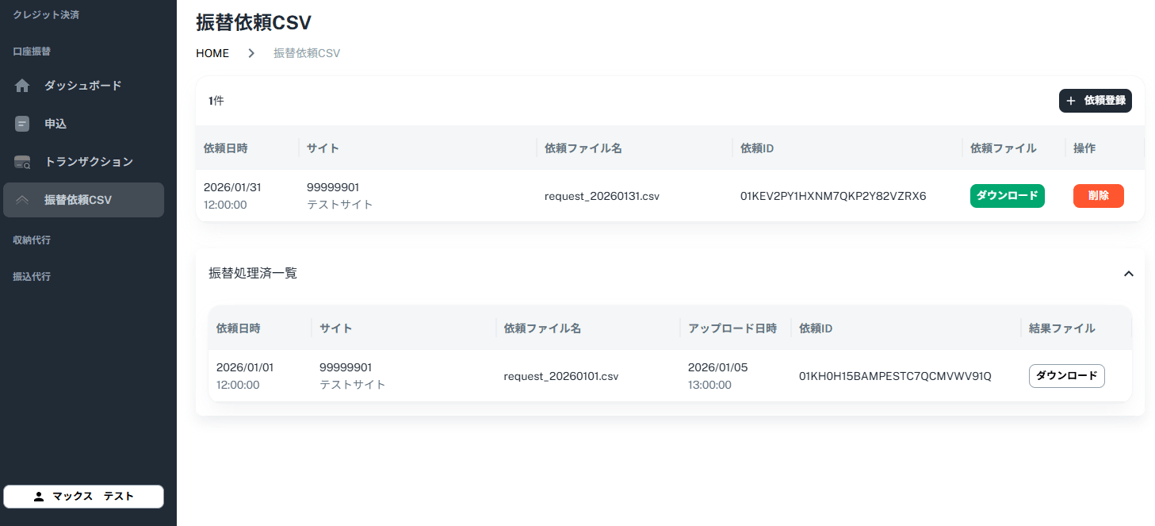Click the トランザクション icon in sidebar
Image resolution: width=1155 pixels, height=526 pixels.
[22, 162]
